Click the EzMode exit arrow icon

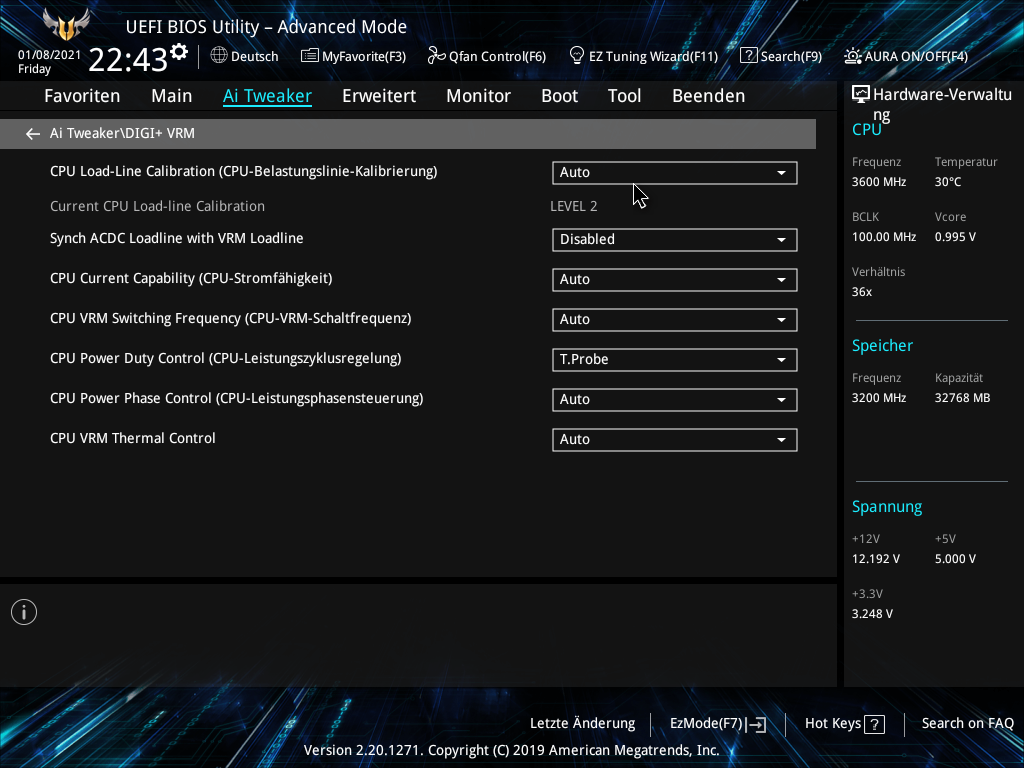pyautogui.click(x=756, y=724)
